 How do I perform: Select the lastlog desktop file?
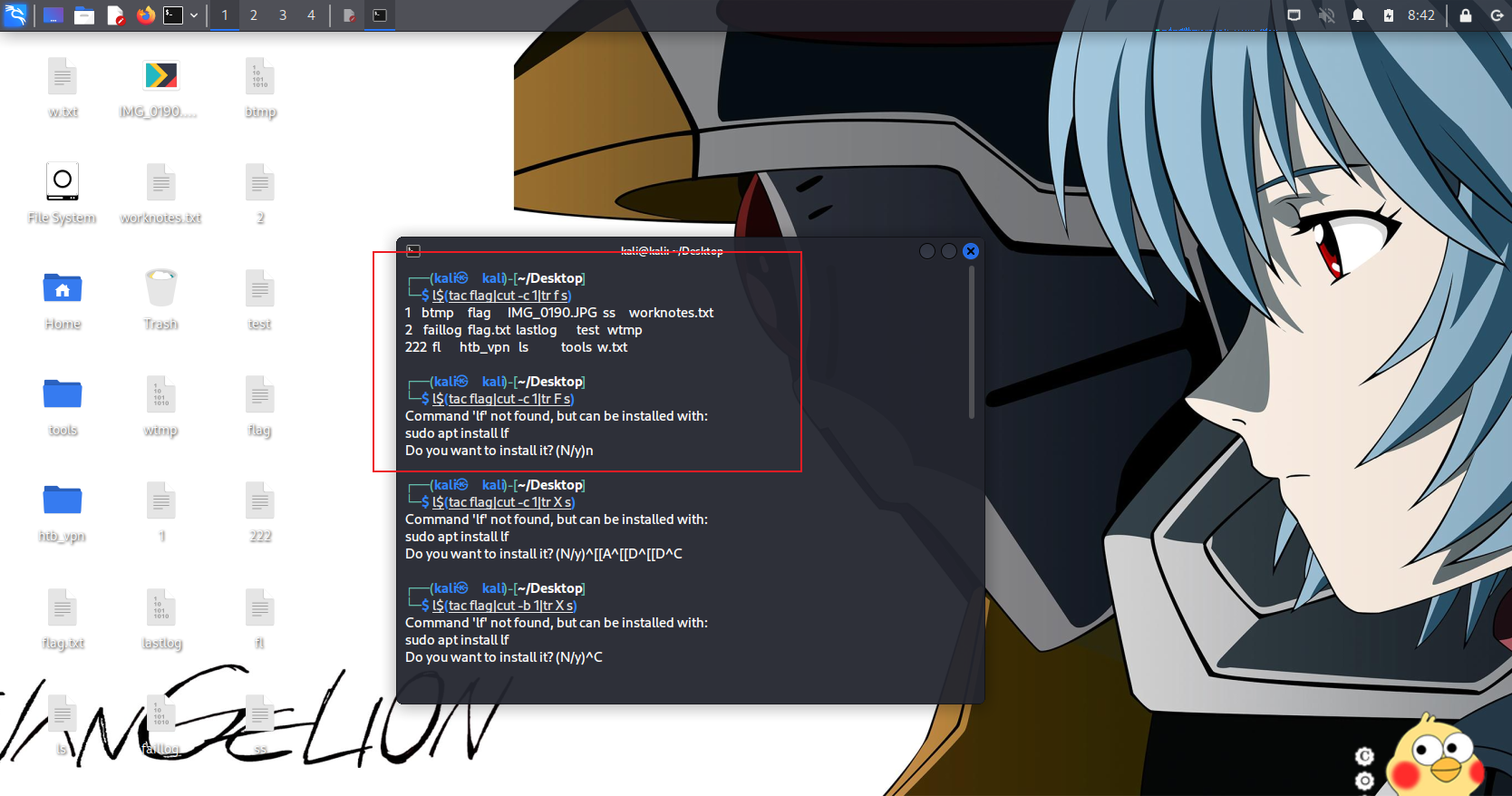point(160,618)
